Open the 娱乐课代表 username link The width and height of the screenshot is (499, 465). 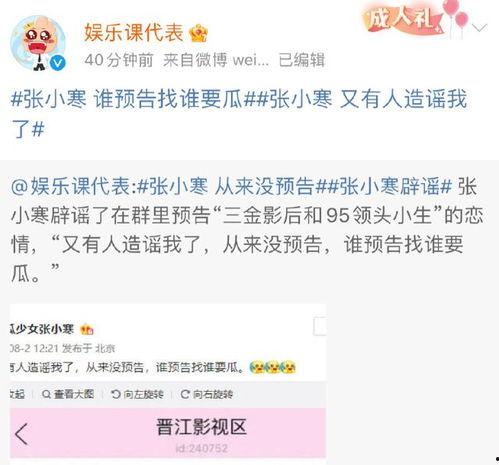click(x=134, y=33)
